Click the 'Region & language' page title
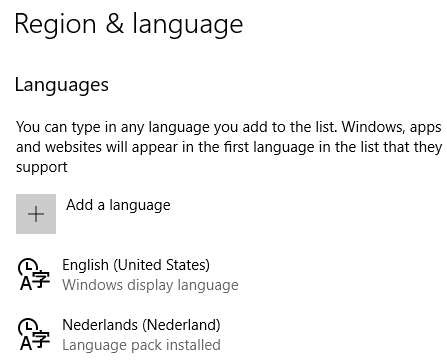Screen dimensions: 447x361 [x=129, y=24]
